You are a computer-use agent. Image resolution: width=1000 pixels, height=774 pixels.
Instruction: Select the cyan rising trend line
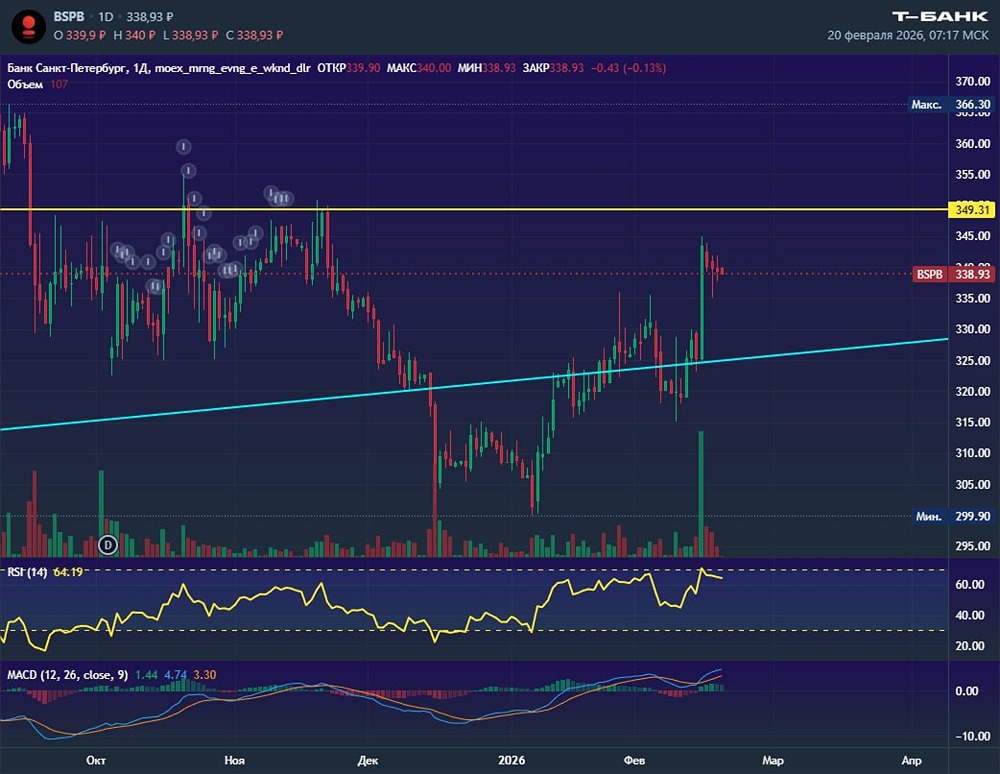(474, 384)
